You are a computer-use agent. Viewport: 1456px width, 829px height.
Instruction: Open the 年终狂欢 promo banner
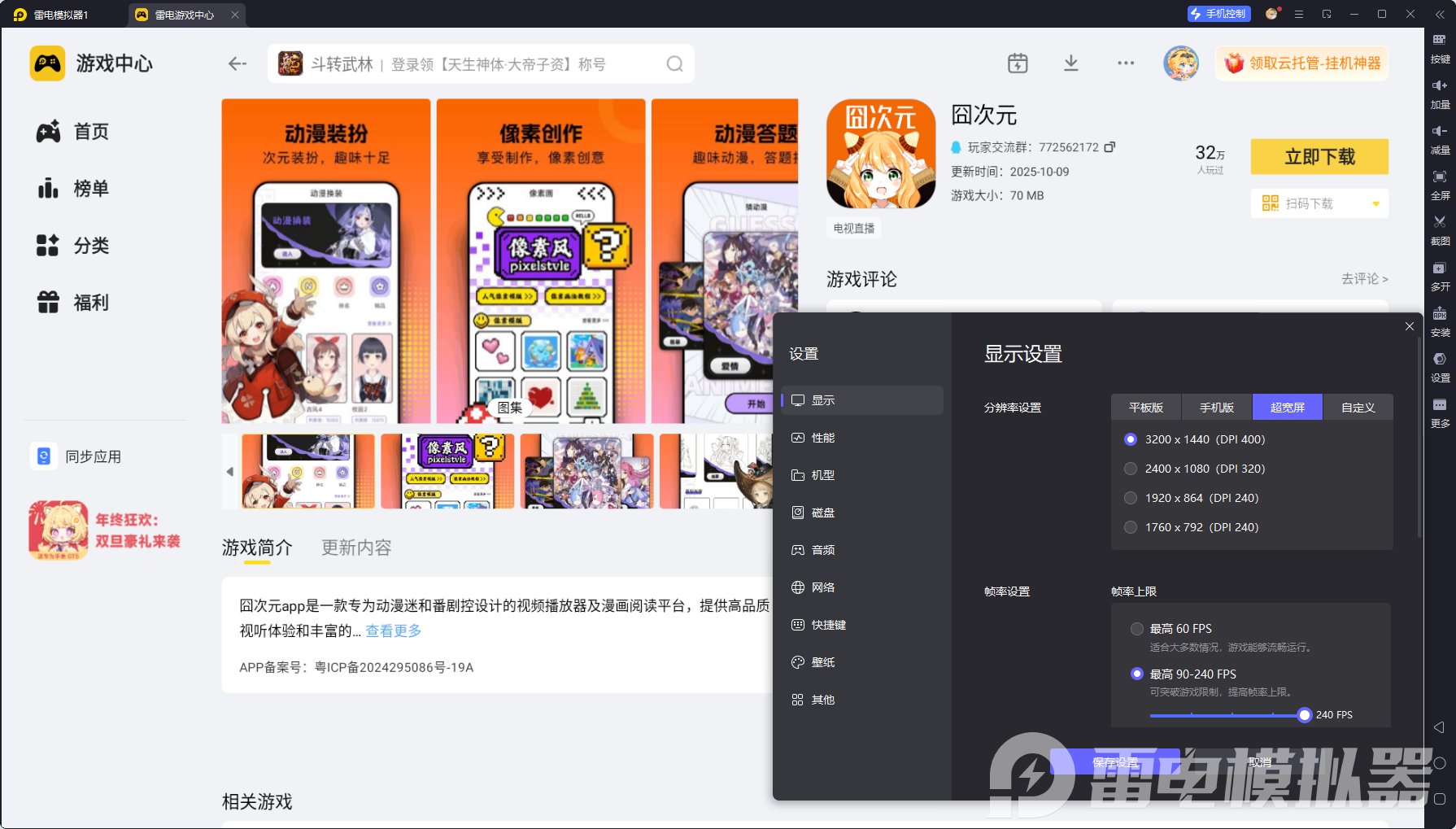[106, 530]
